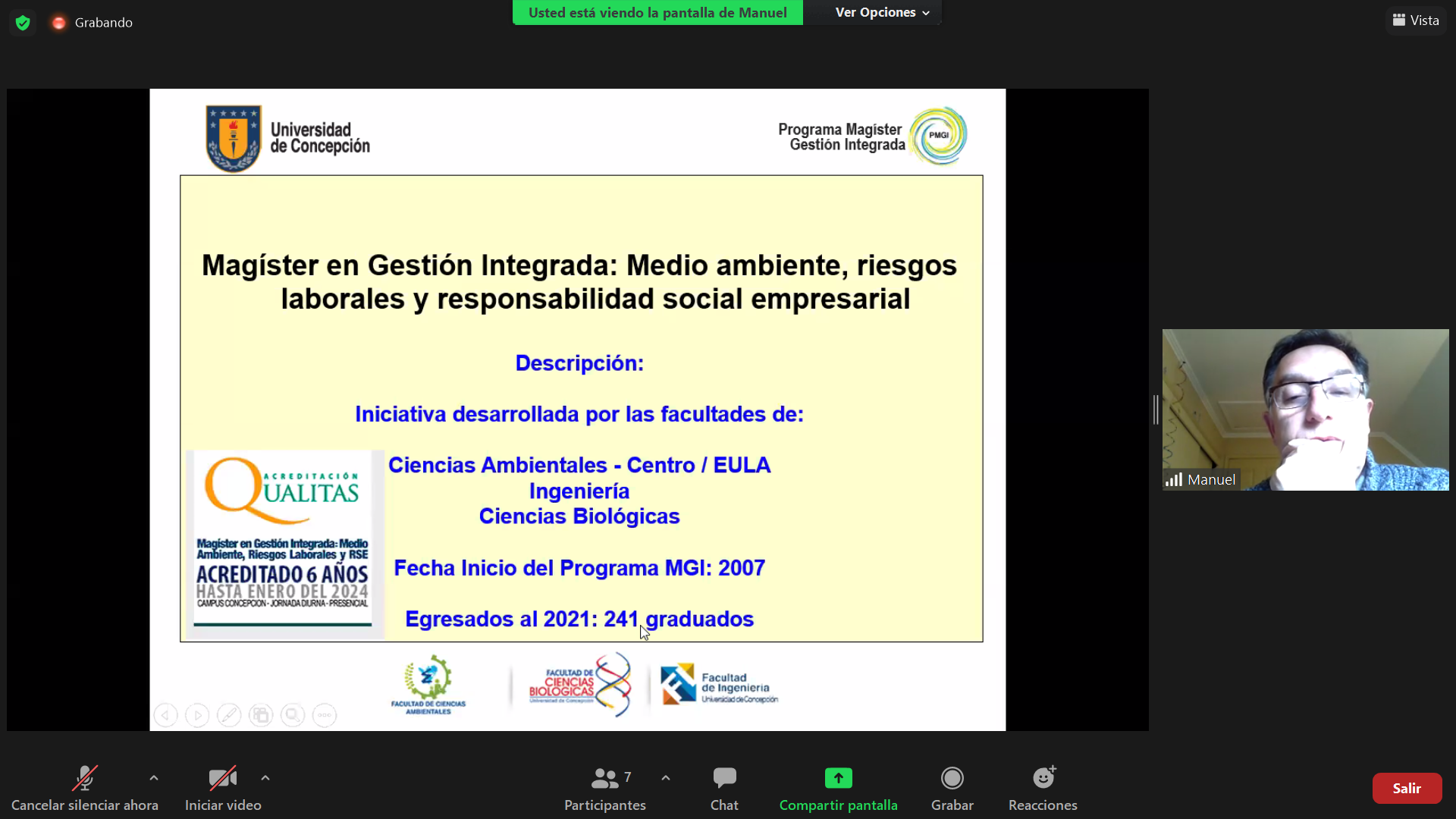This screenshot has height=819, width=1456.
Task: Click the video panel resize handle
Action: 1156,409
